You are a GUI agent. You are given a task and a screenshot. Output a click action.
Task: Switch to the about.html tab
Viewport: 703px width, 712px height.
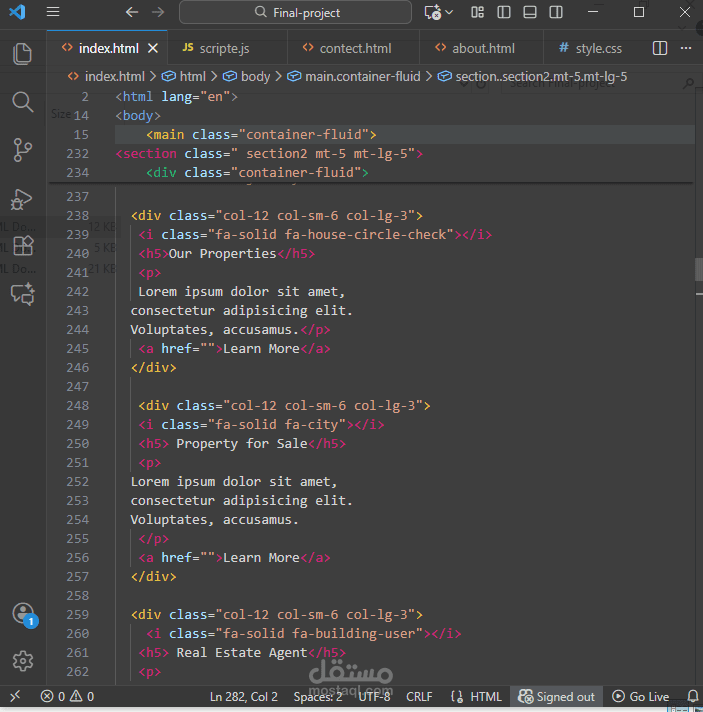pos(482,48)
